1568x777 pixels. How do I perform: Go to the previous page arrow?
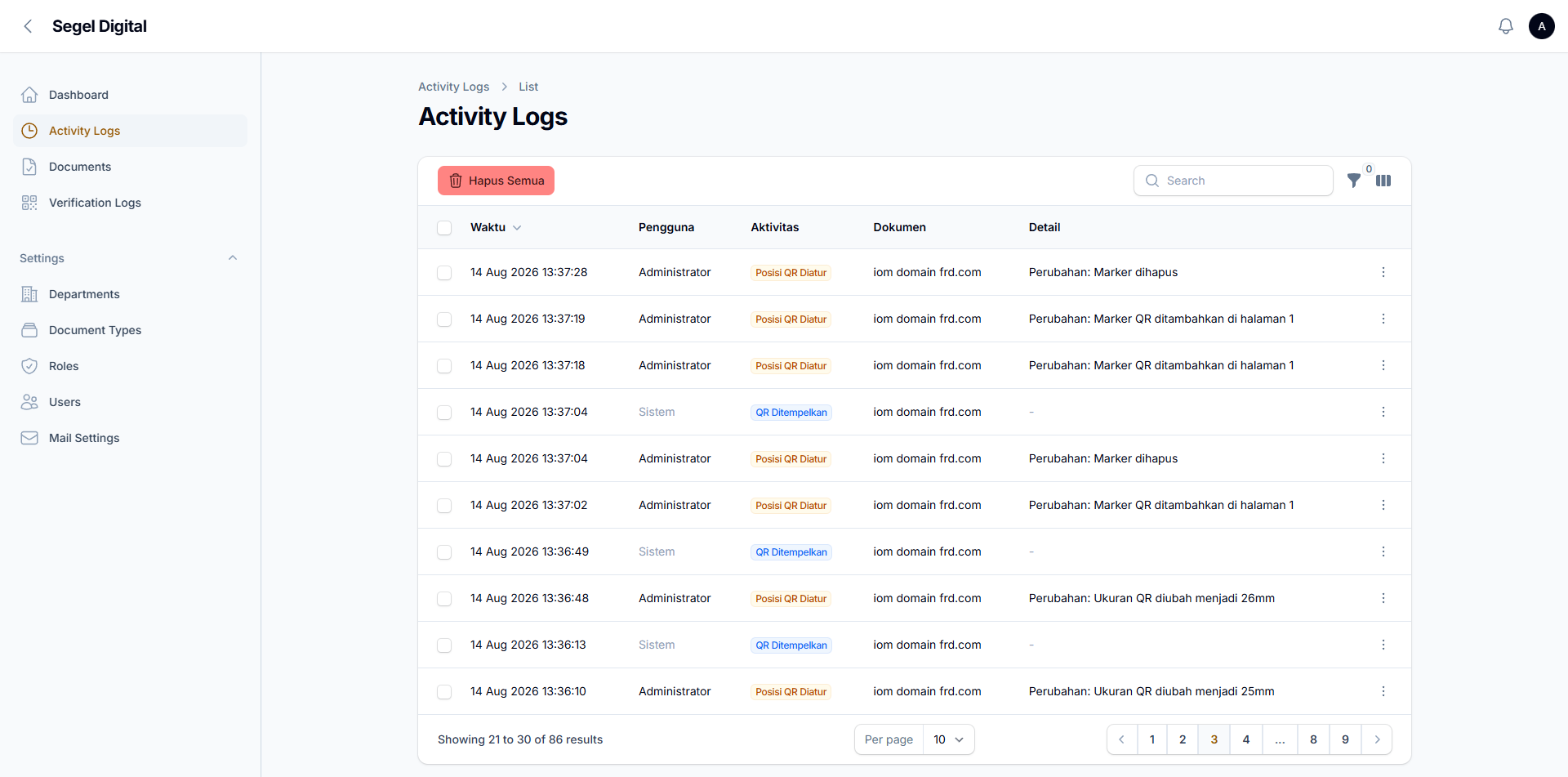click(x=1122, y=739)
